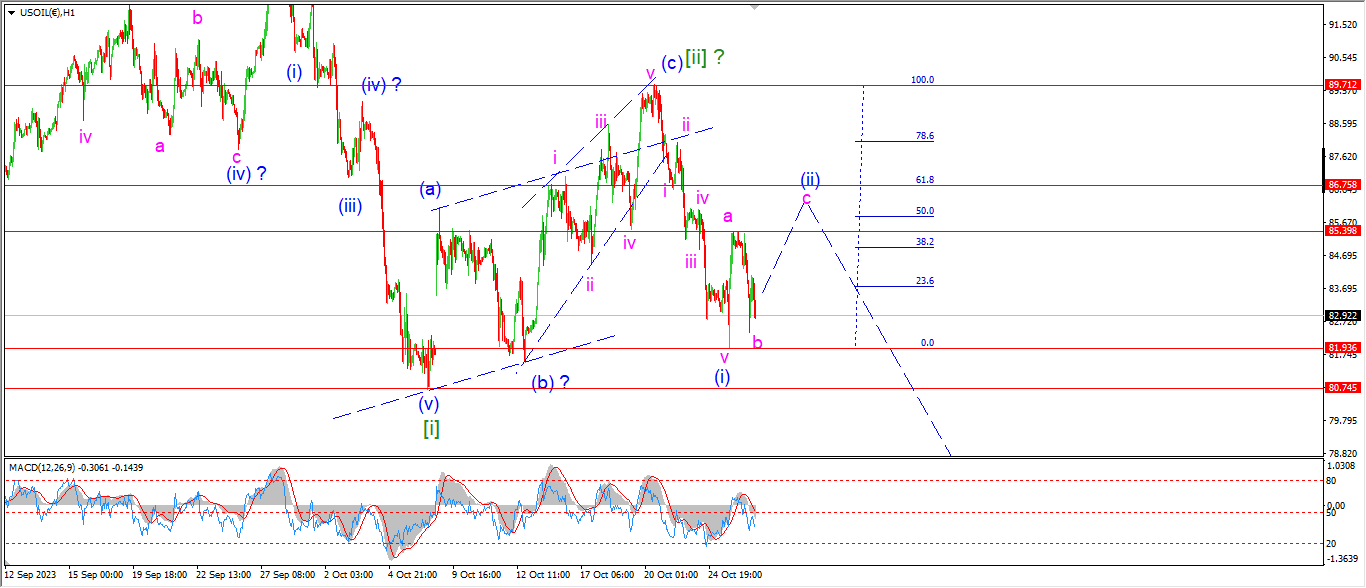The image size is (1366, 588).
Task: Select the 80.745 red price level tag
Action: [1341, 388]
